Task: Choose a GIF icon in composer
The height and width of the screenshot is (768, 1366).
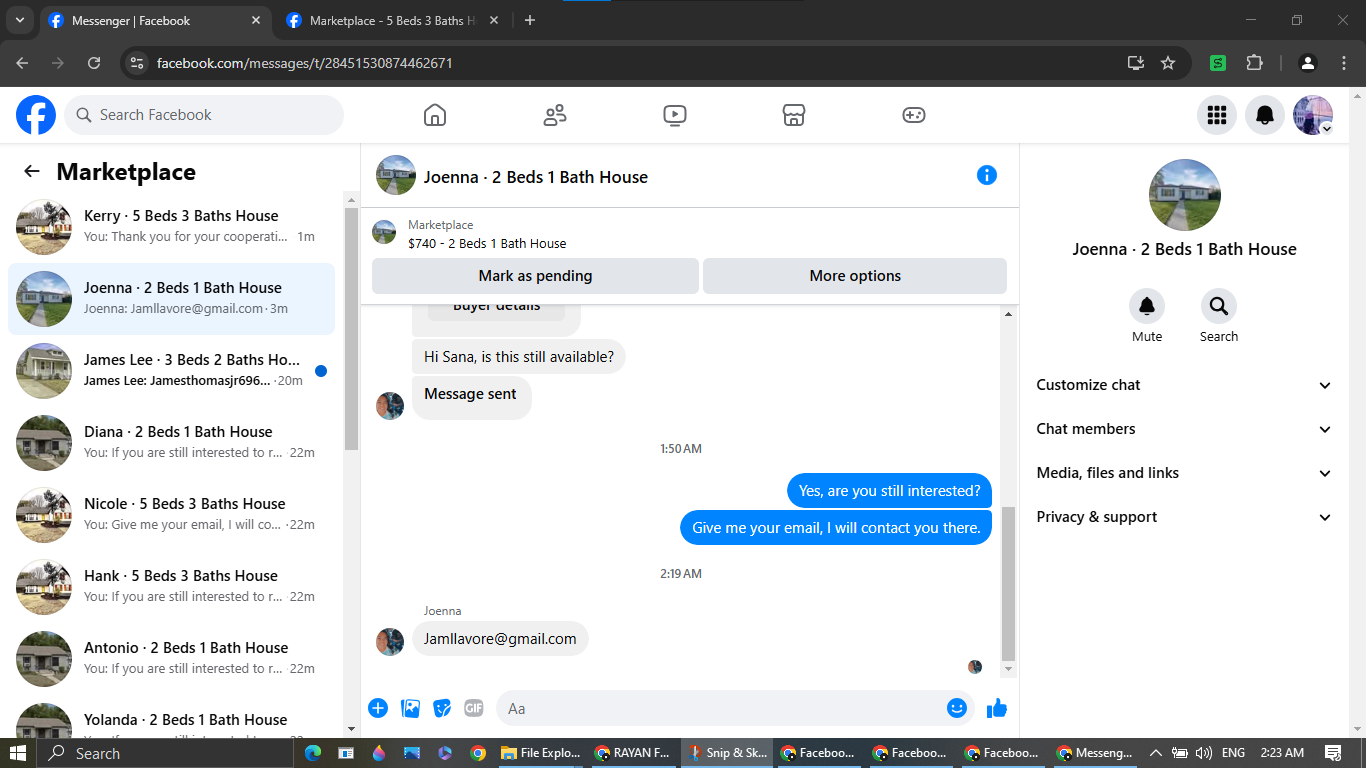Action: click(474, 708)
